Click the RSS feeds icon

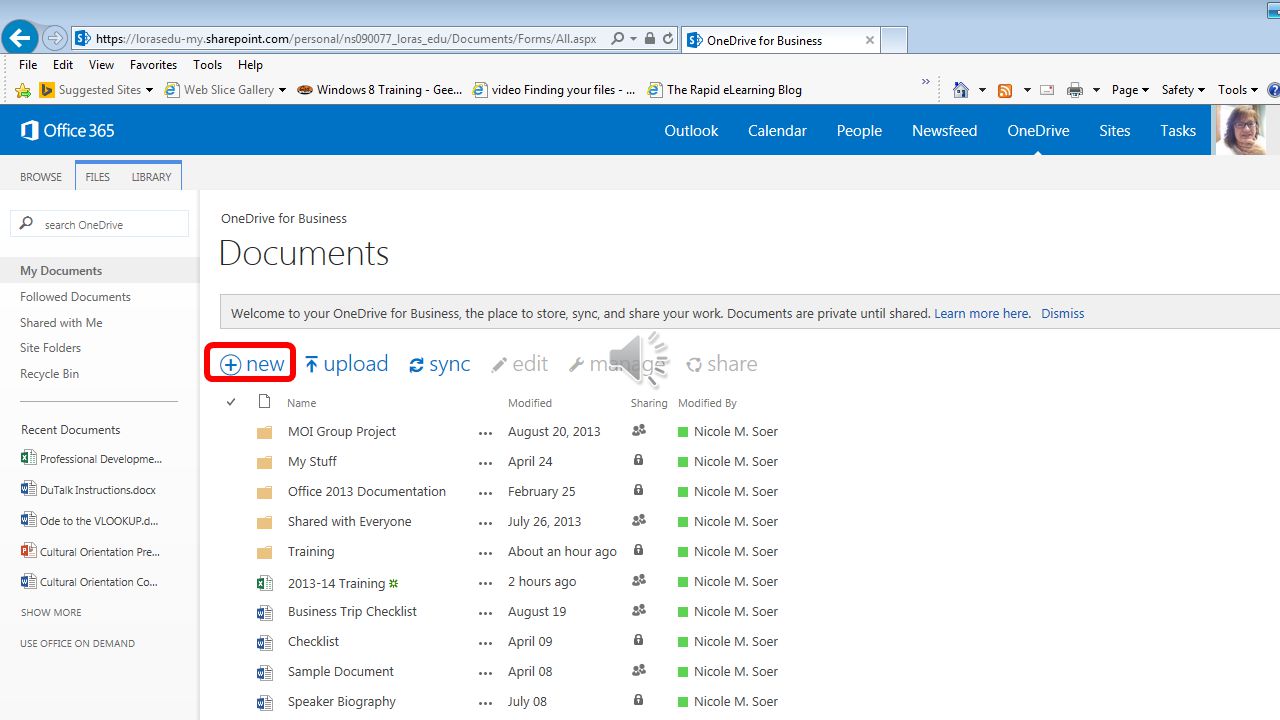[1005, 90]
